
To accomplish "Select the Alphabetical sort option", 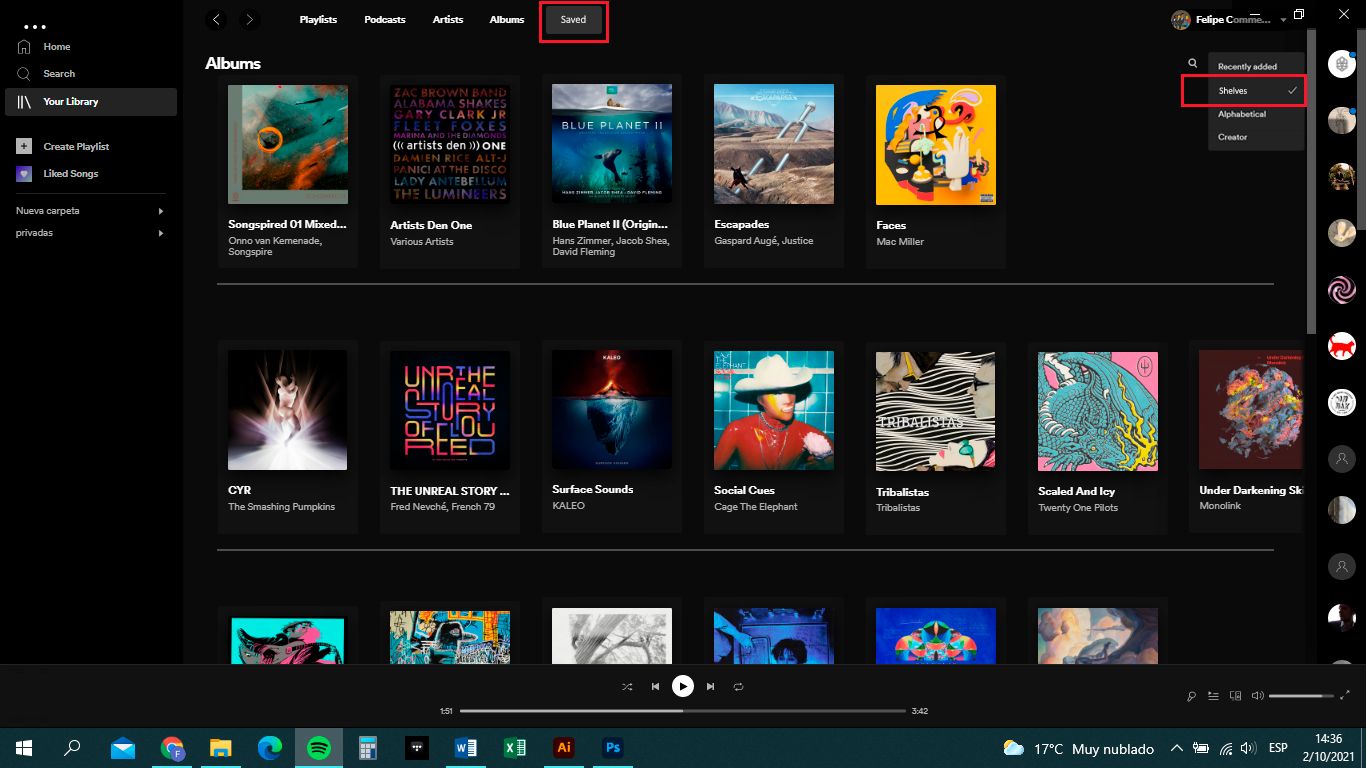I will (1242, 113).
